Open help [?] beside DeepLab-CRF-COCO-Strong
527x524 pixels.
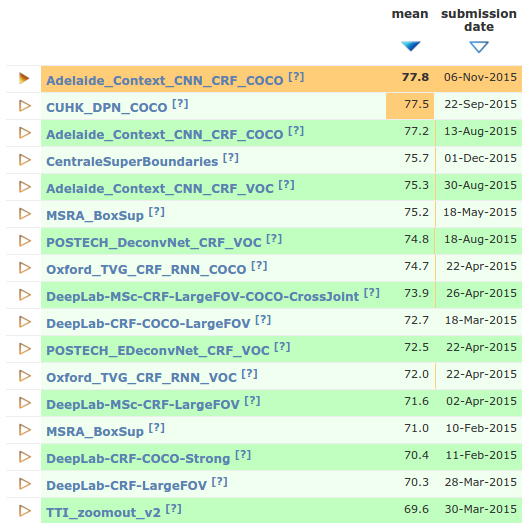243,455
